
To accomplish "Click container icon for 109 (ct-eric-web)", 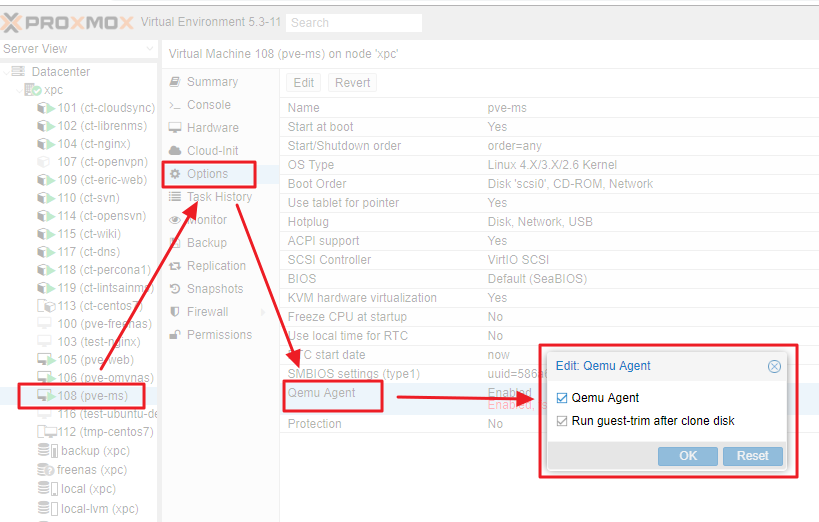I will point(46,180).
